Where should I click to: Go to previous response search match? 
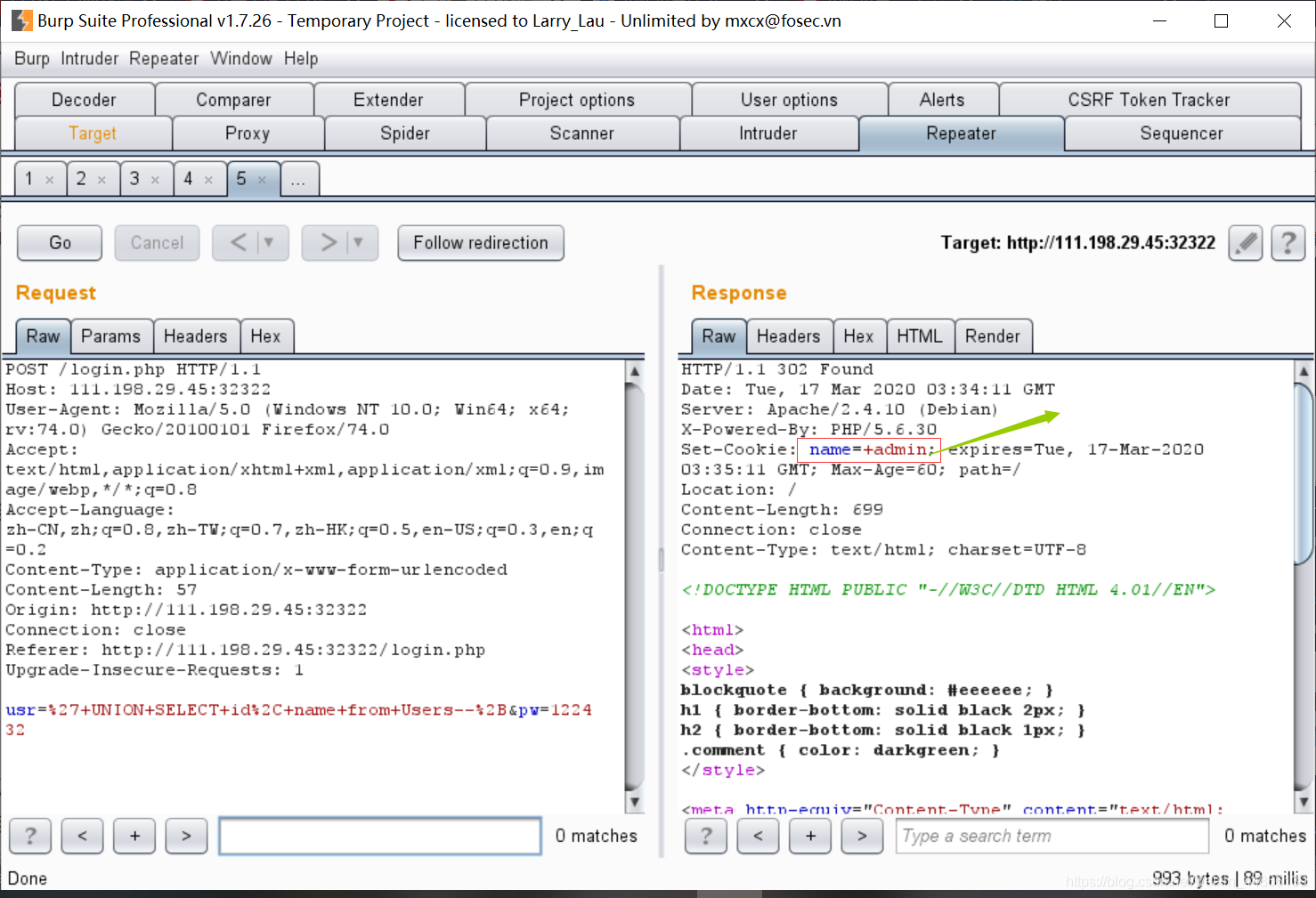pos(759,836)
